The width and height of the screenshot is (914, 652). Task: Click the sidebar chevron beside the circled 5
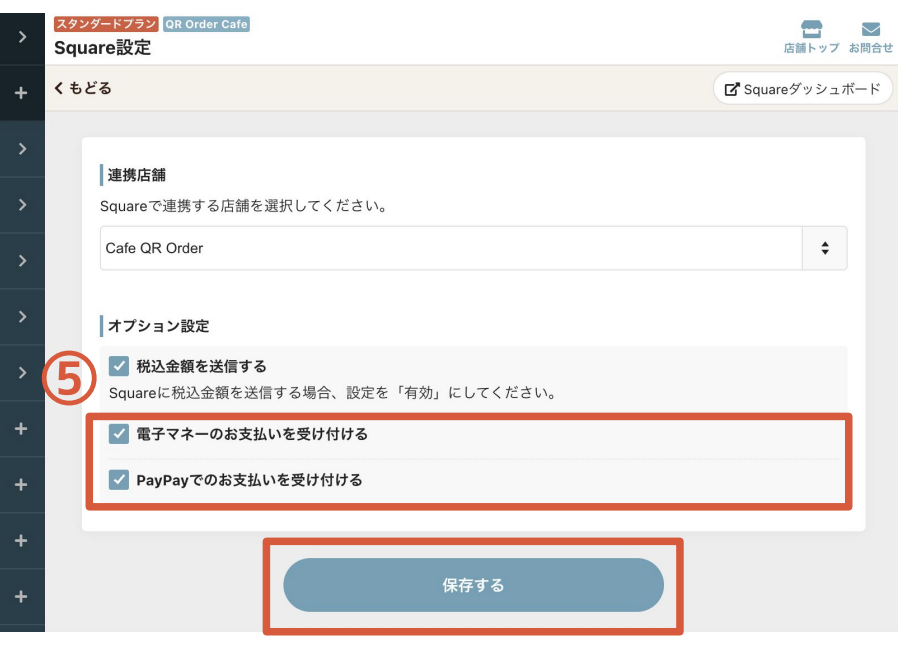(x=22, y=372)
